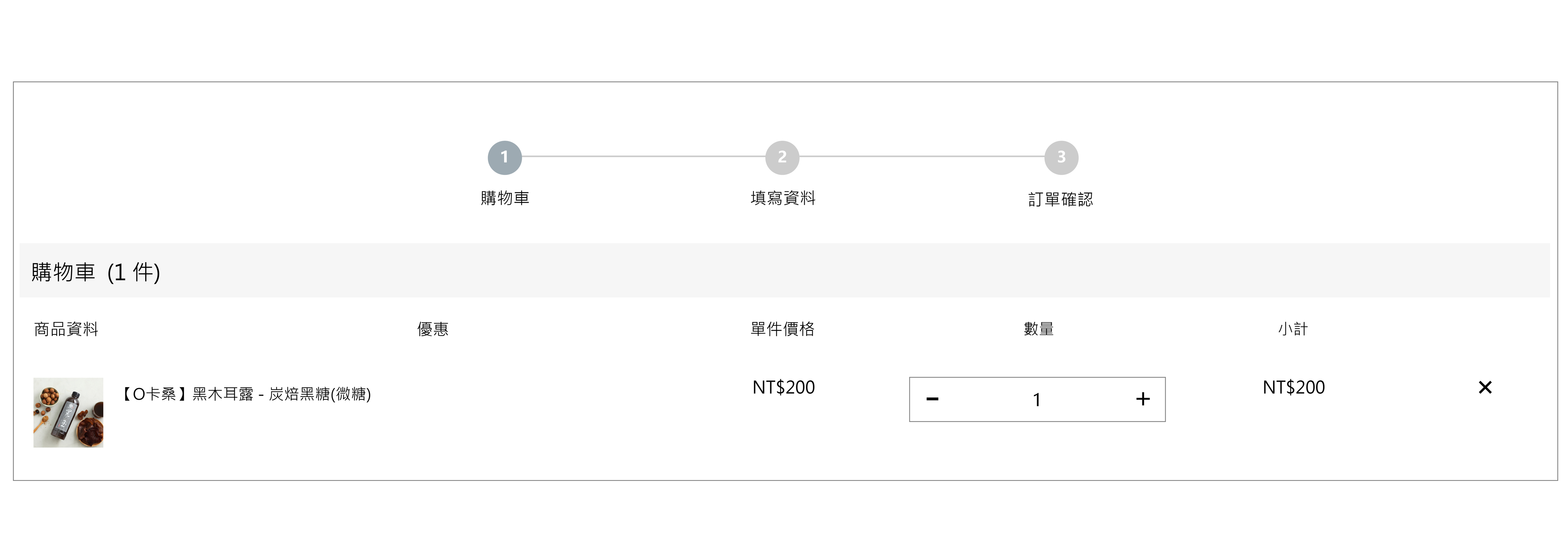Click the step 3 circle icon
This screenshot has height=549, width=1568.
tap(1061, 157)
